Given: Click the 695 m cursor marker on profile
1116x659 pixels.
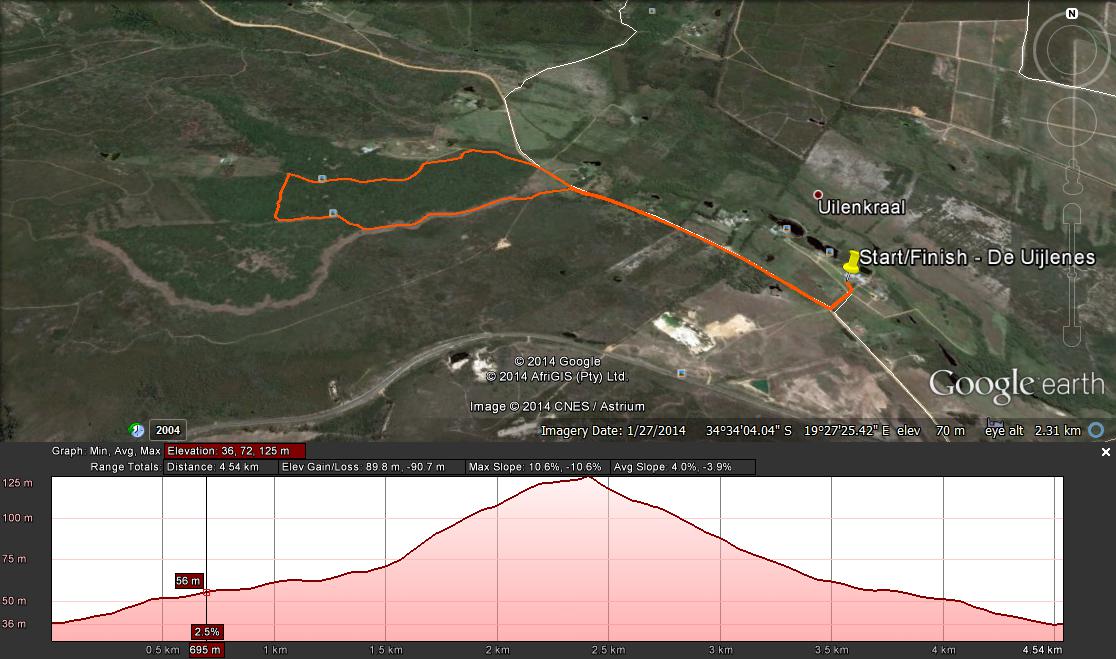Looking at the screenshot, I should (207, 650).
